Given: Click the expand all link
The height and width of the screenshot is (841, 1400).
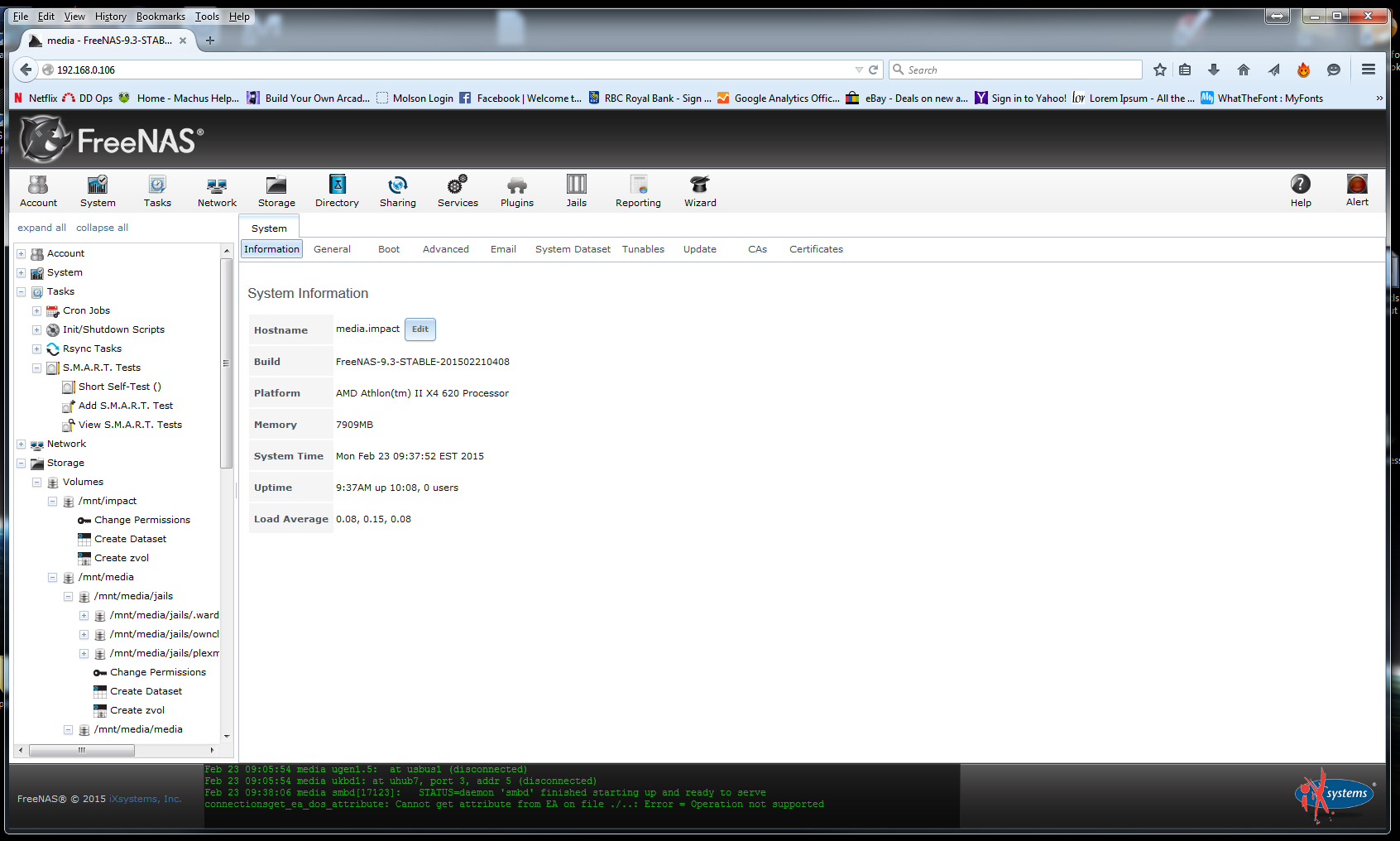Looking at the screenshot, I should click(x=41, y=228).
